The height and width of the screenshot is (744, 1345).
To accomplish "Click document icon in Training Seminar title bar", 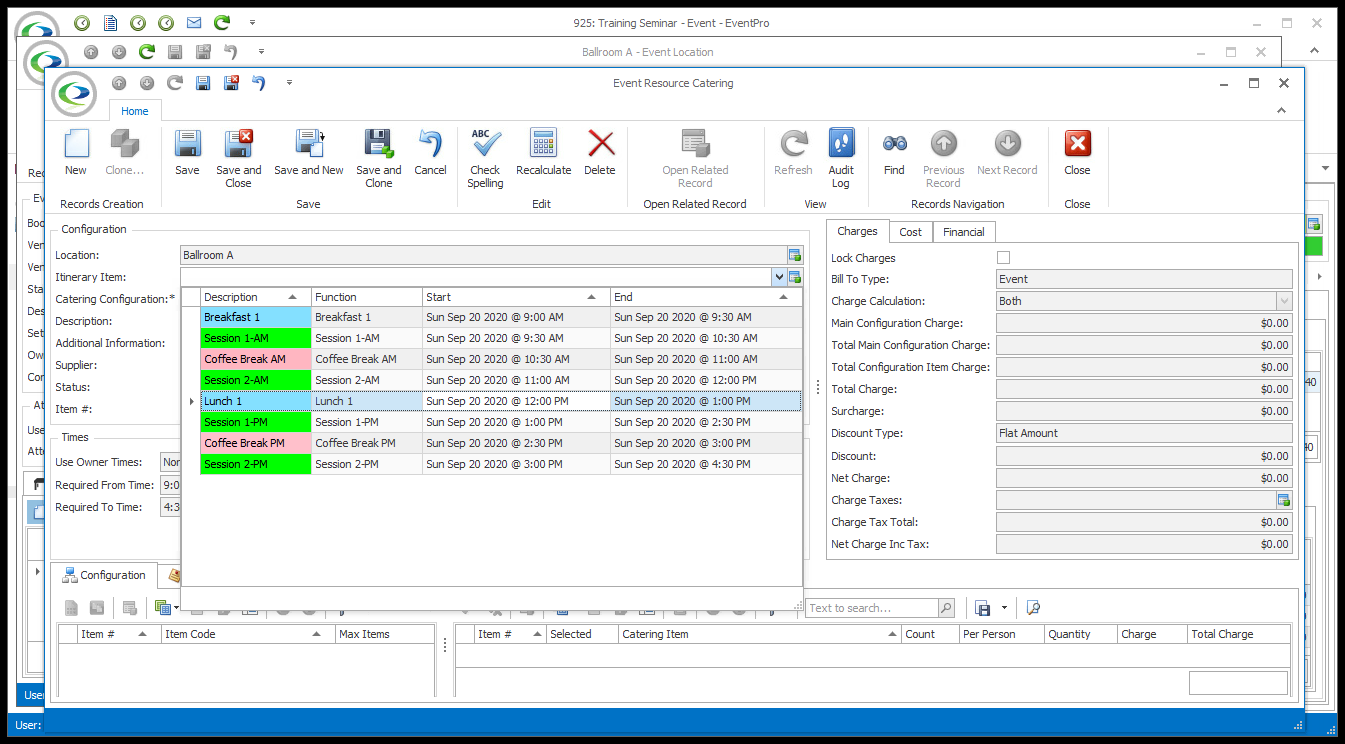I will point(110,21).
